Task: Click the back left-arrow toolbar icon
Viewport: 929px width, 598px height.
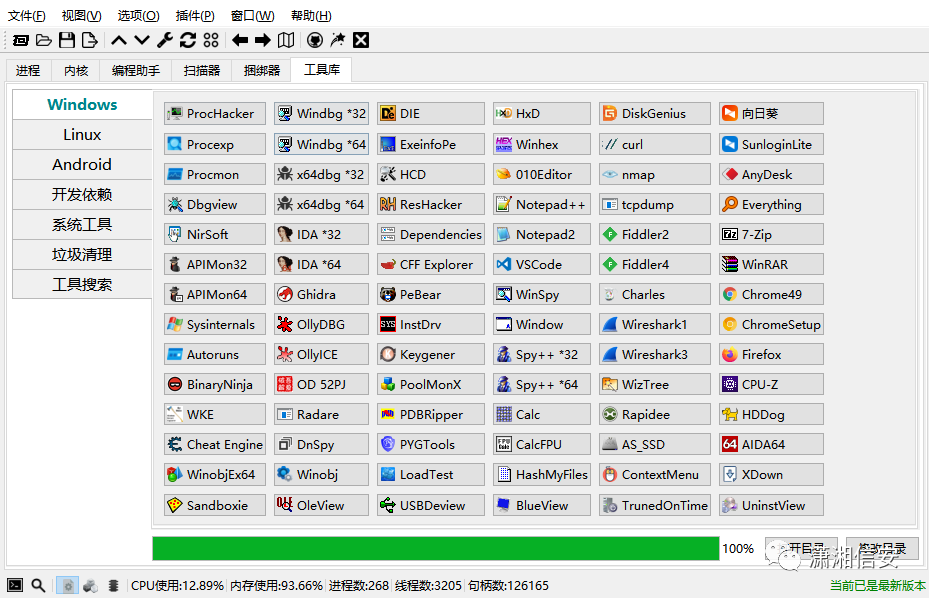Action: [240, 40]
